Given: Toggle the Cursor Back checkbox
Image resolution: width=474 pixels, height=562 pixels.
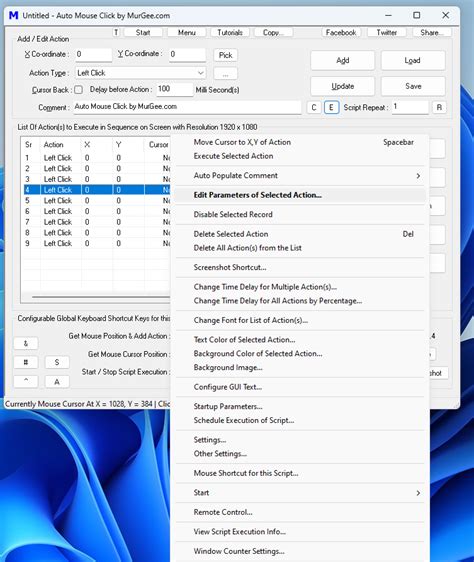Looking at the screenshot, I should click(79, 90).
